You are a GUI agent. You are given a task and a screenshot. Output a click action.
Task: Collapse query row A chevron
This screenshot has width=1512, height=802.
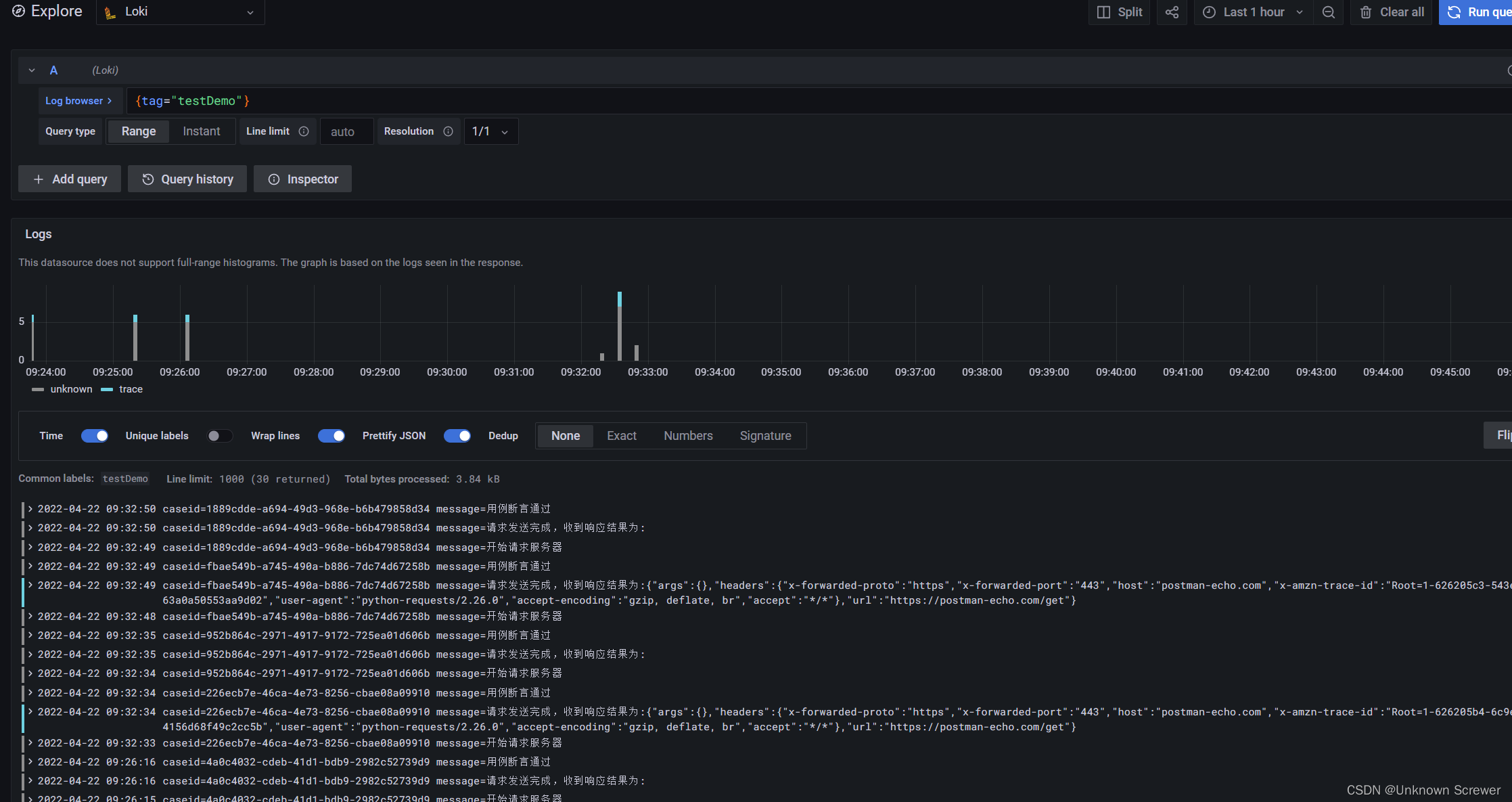32,70
